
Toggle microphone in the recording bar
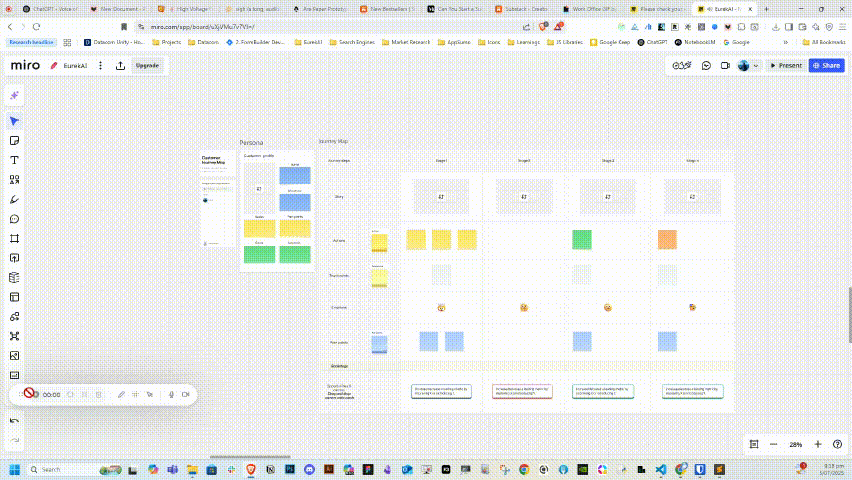pos(171,395)
